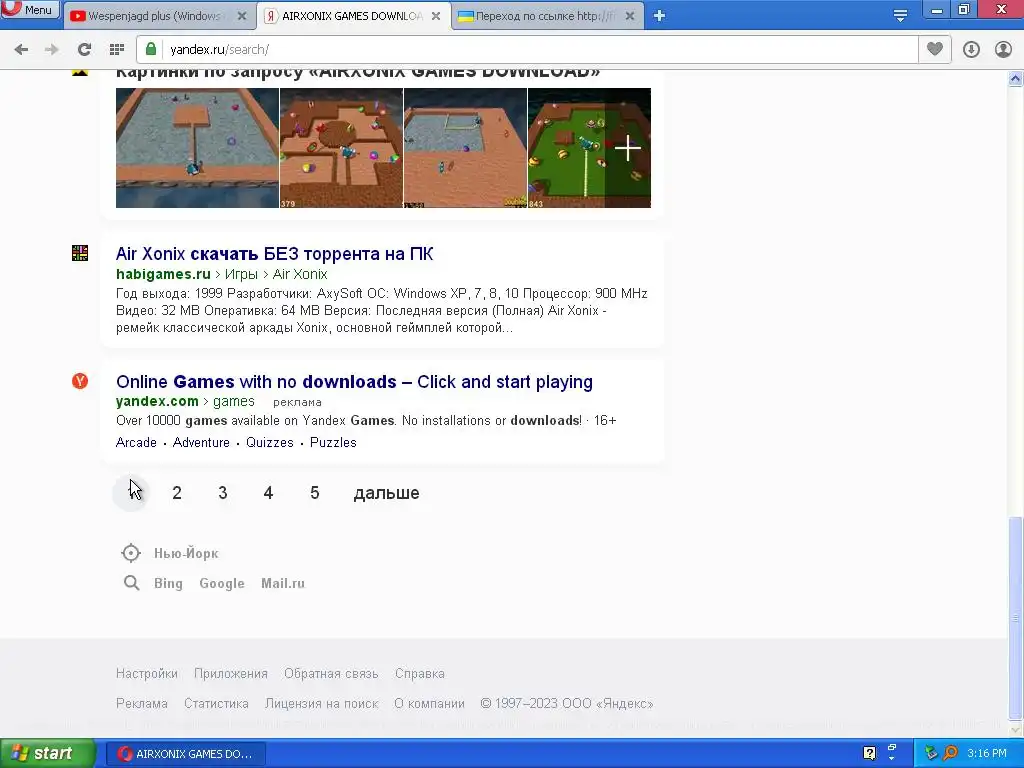Search the query on Mail.ru

pyautogui.click(x=283, y=583)
